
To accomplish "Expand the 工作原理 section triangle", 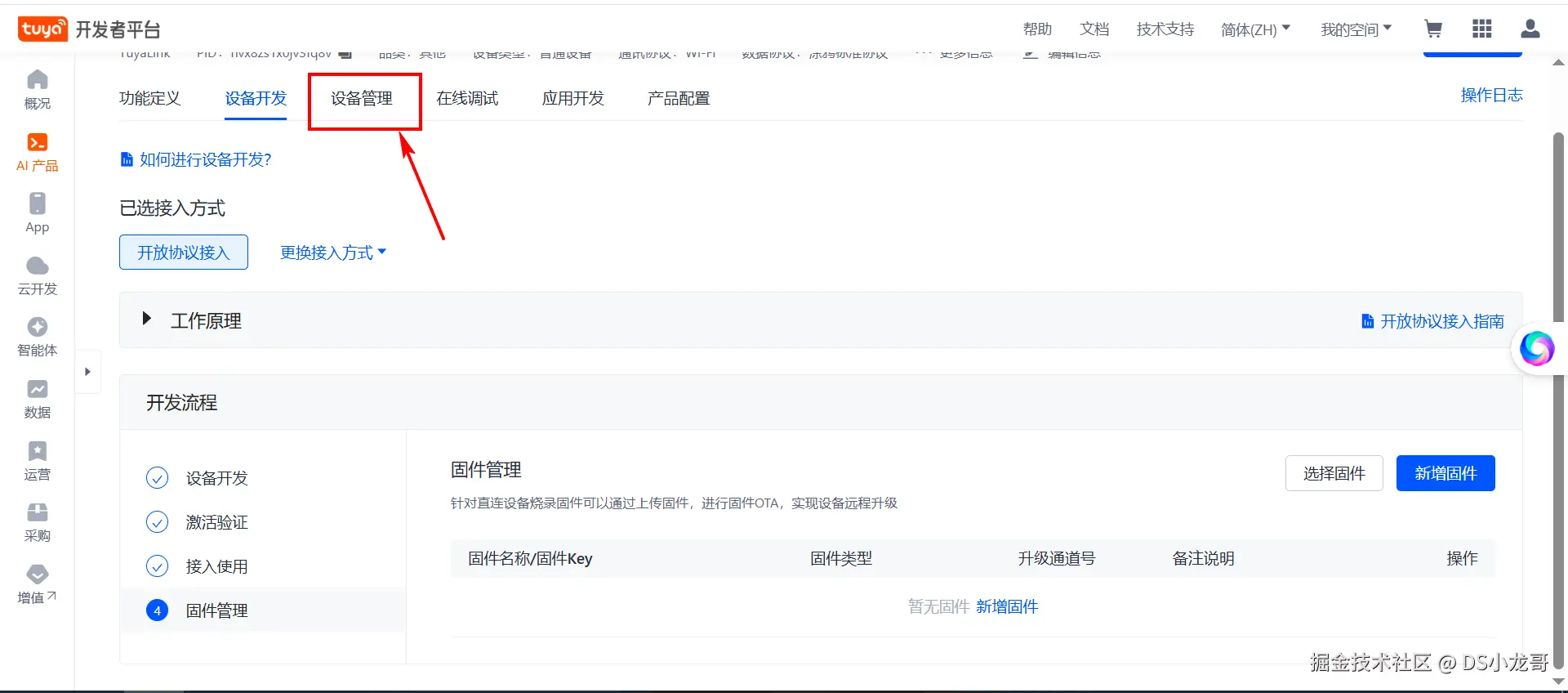I will tap(147, 319).
